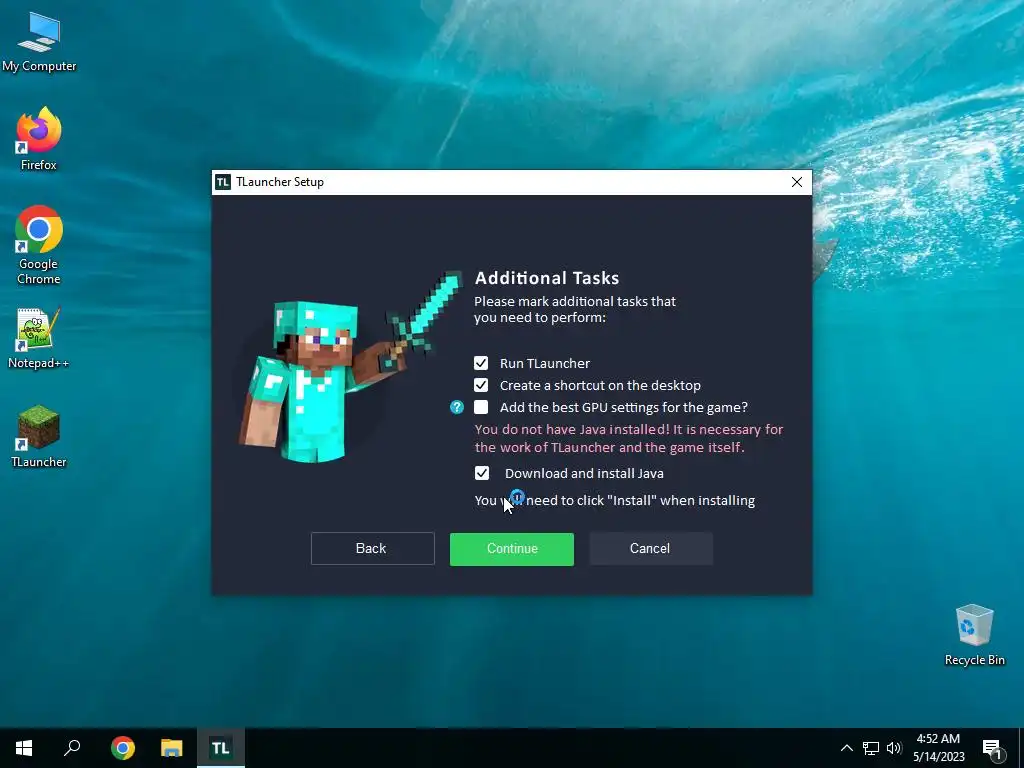
Task: Launch Firefox from the desktop
Action: click(x=39, y=138)
